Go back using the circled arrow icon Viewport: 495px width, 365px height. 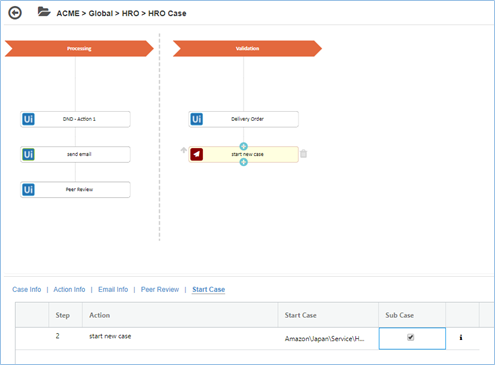[15, 13]
